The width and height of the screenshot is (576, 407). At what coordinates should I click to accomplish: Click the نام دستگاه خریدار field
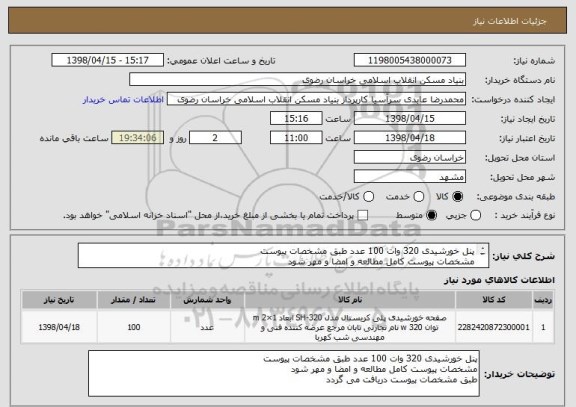click(298, 80)
